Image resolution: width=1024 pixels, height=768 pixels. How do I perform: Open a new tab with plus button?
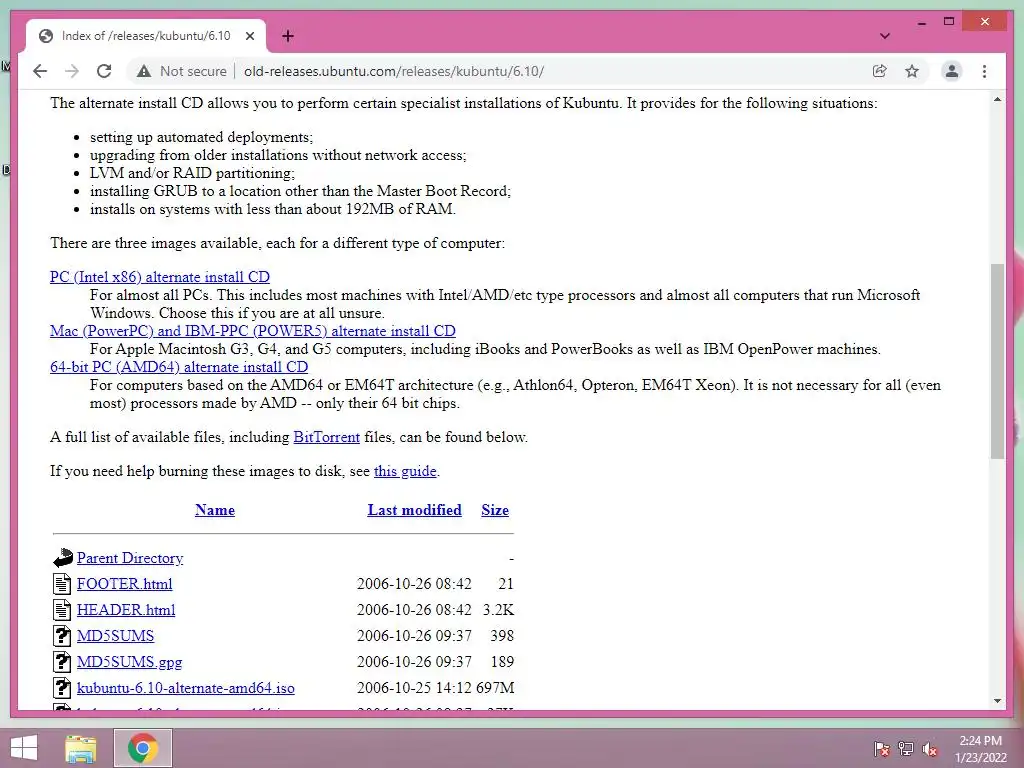pos(287,36)
